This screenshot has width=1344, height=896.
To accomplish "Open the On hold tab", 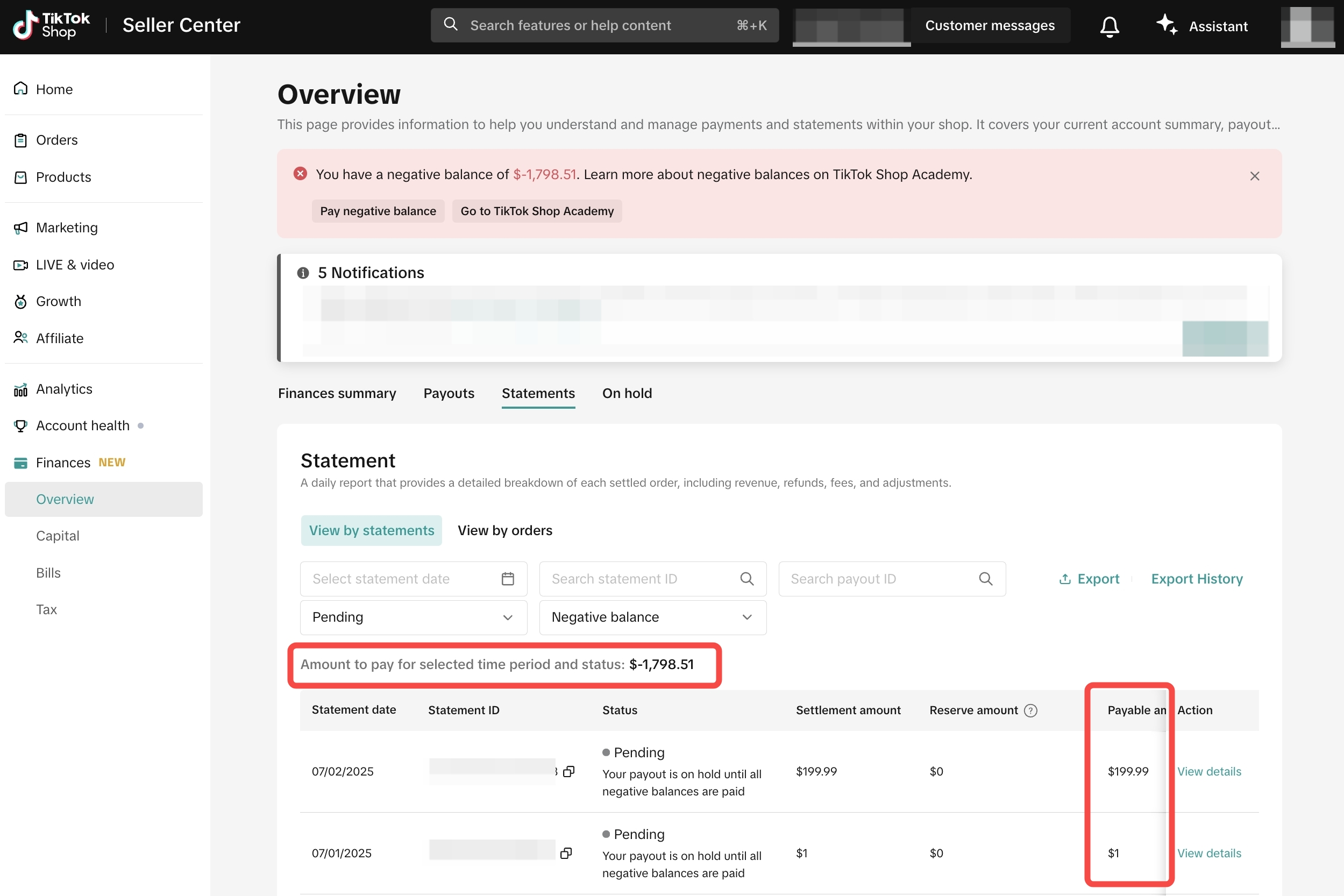I will point(627,393).
